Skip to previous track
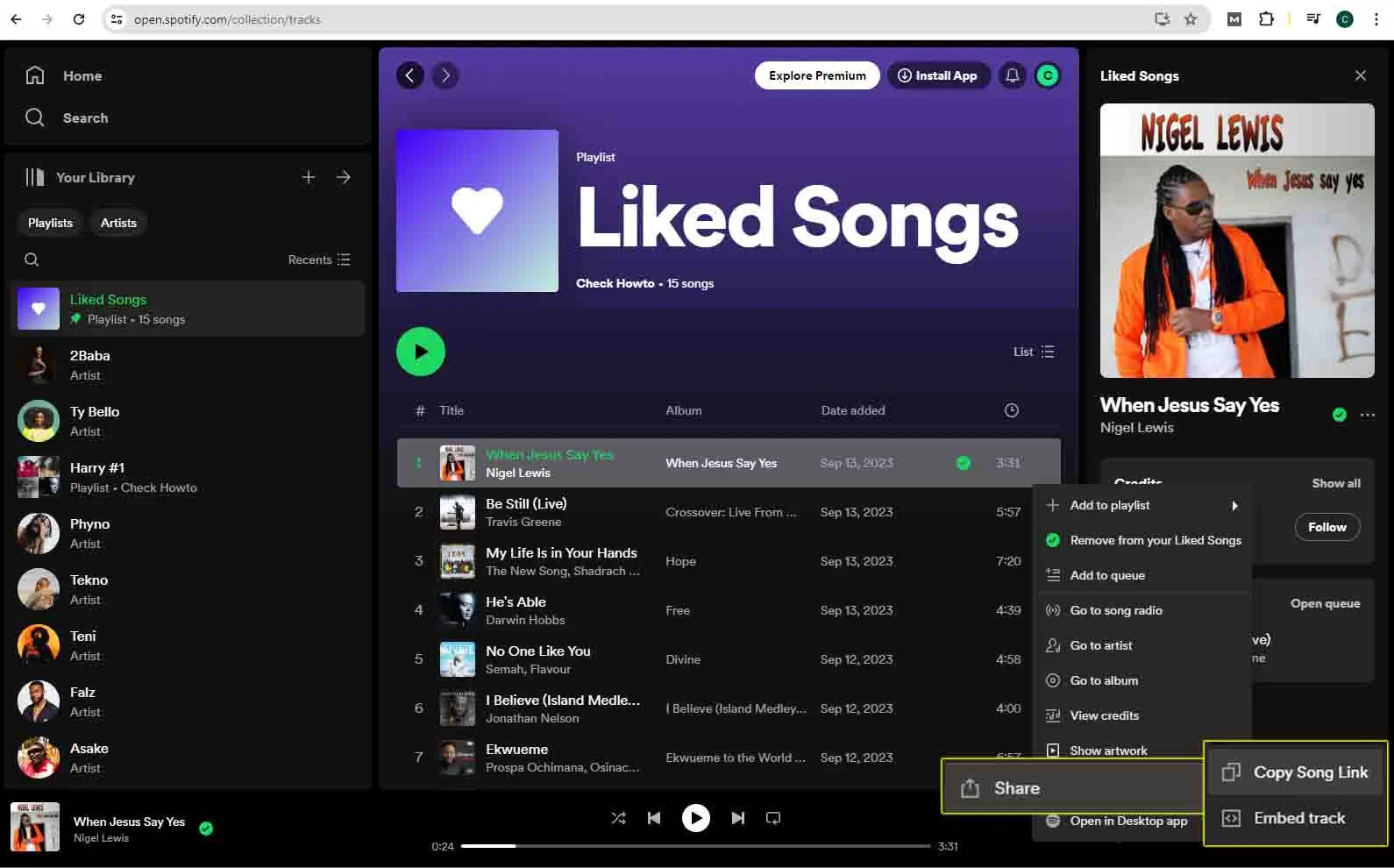The height and width of the screenshot is (868, 1394). pos(654,818)
